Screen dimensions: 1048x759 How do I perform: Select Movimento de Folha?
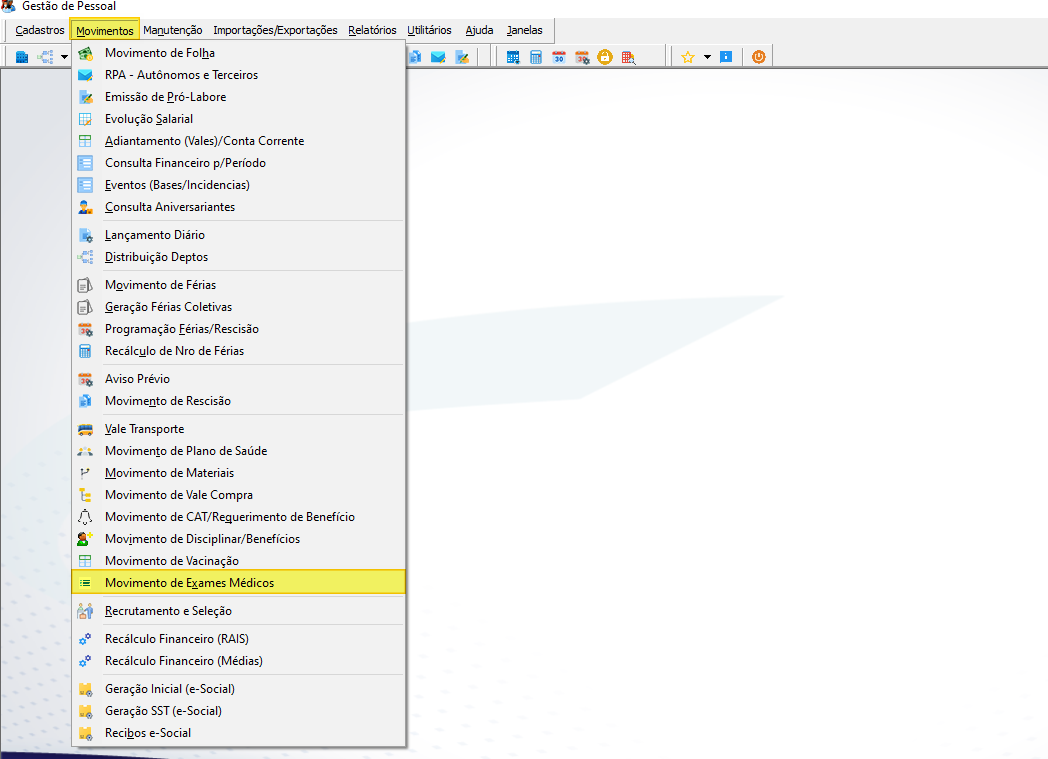point(238,53)
